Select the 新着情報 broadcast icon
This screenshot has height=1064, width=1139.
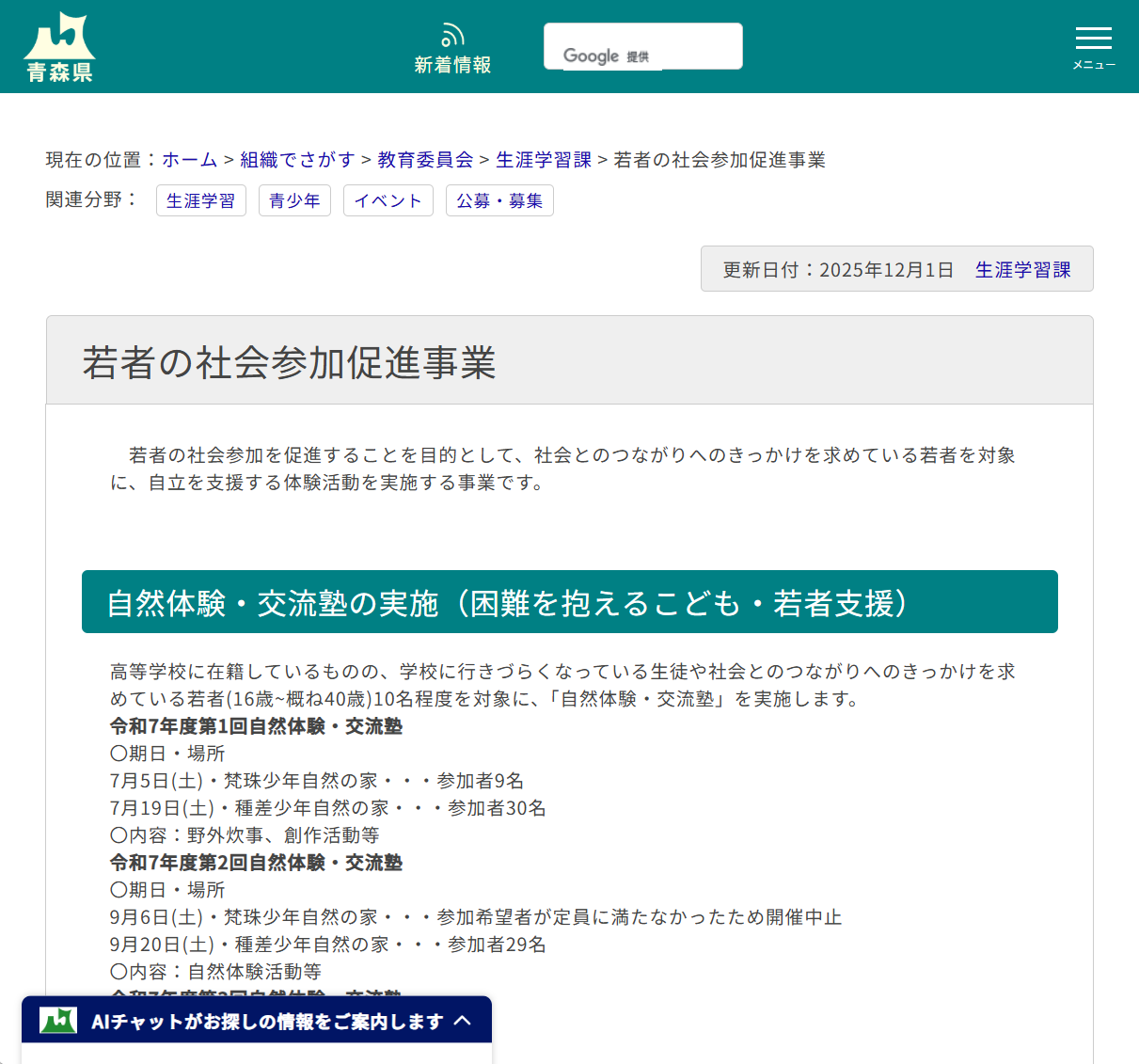point(452,36)
